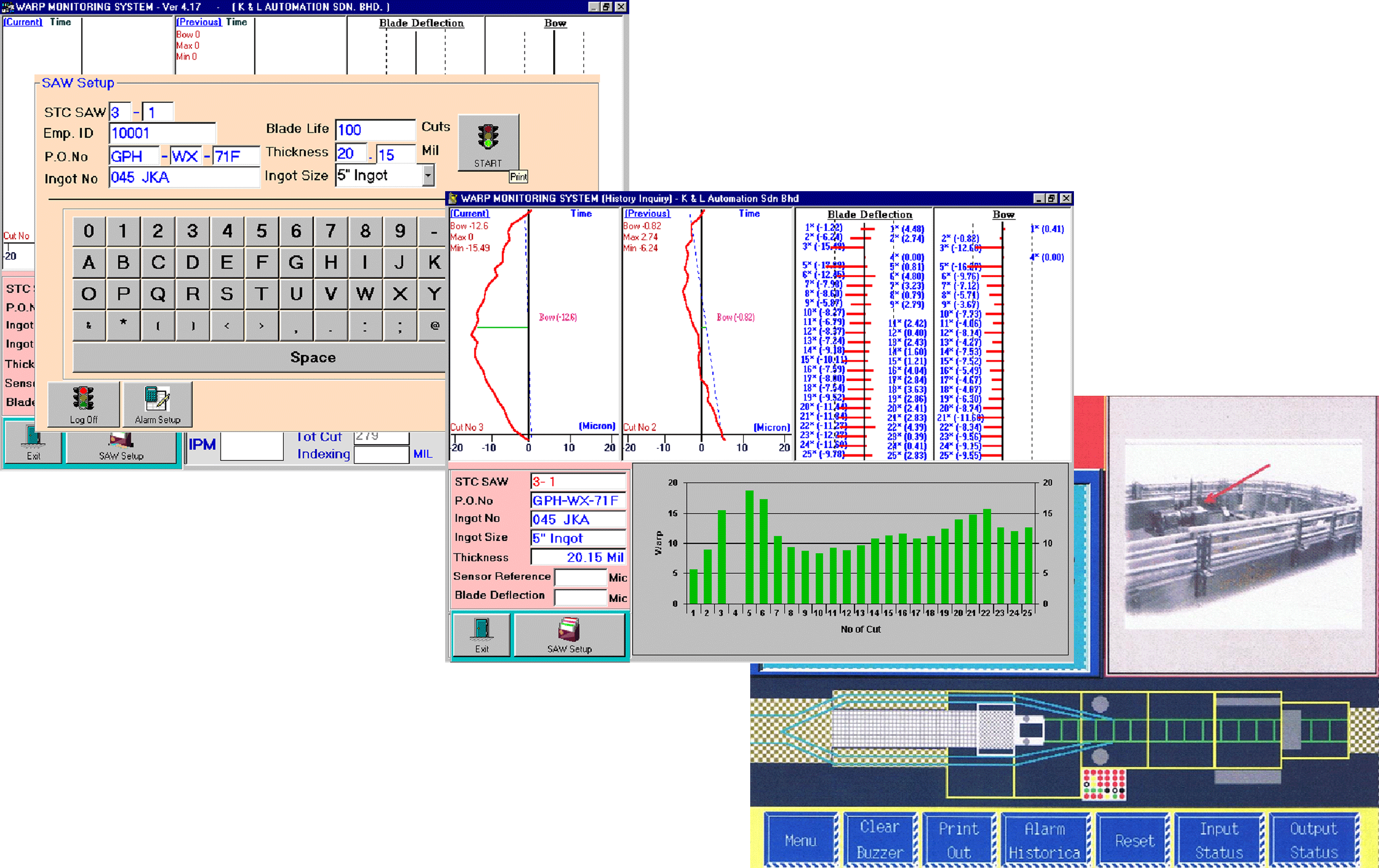Viewport: 1379px width, 868px height.
Task: Click the small Print button
Action: pyautogui.click(x=518, y=177)
